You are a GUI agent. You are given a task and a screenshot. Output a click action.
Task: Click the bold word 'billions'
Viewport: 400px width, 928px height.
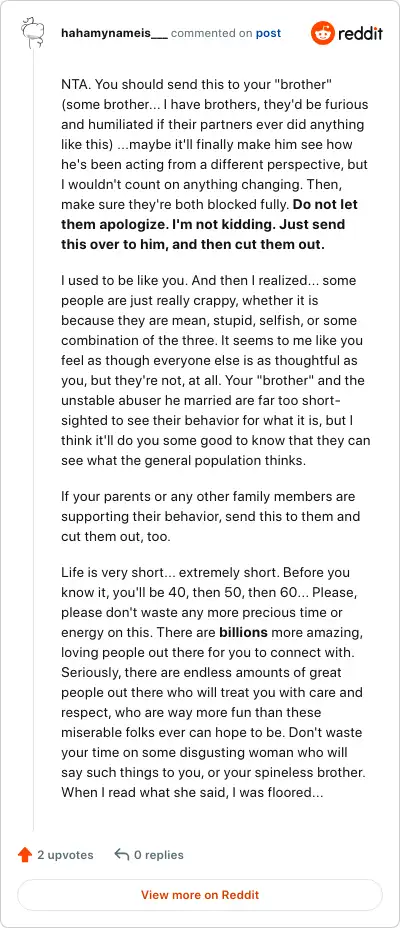243,632
